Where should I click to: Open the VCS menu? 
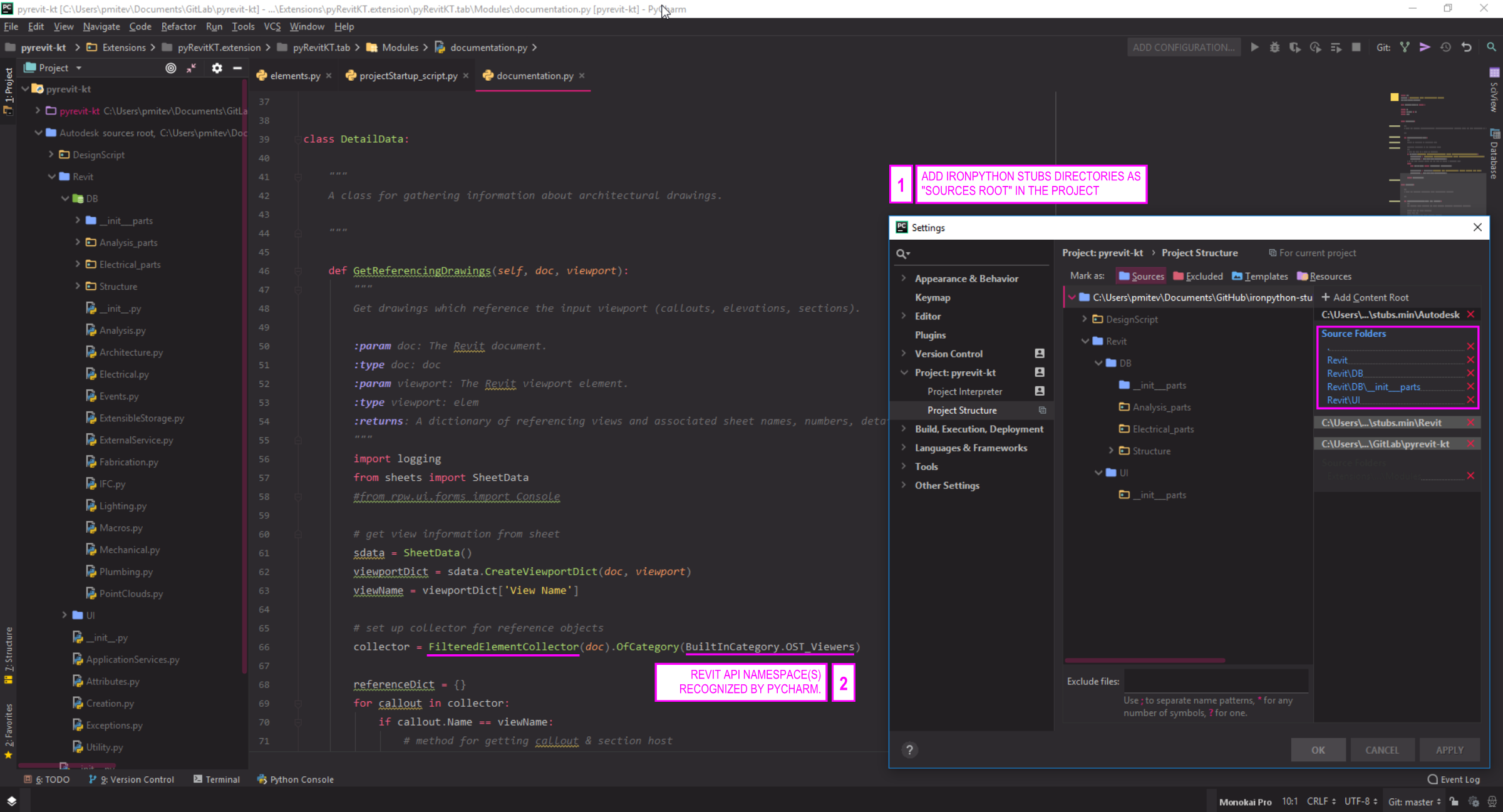[x=272, y=26]
